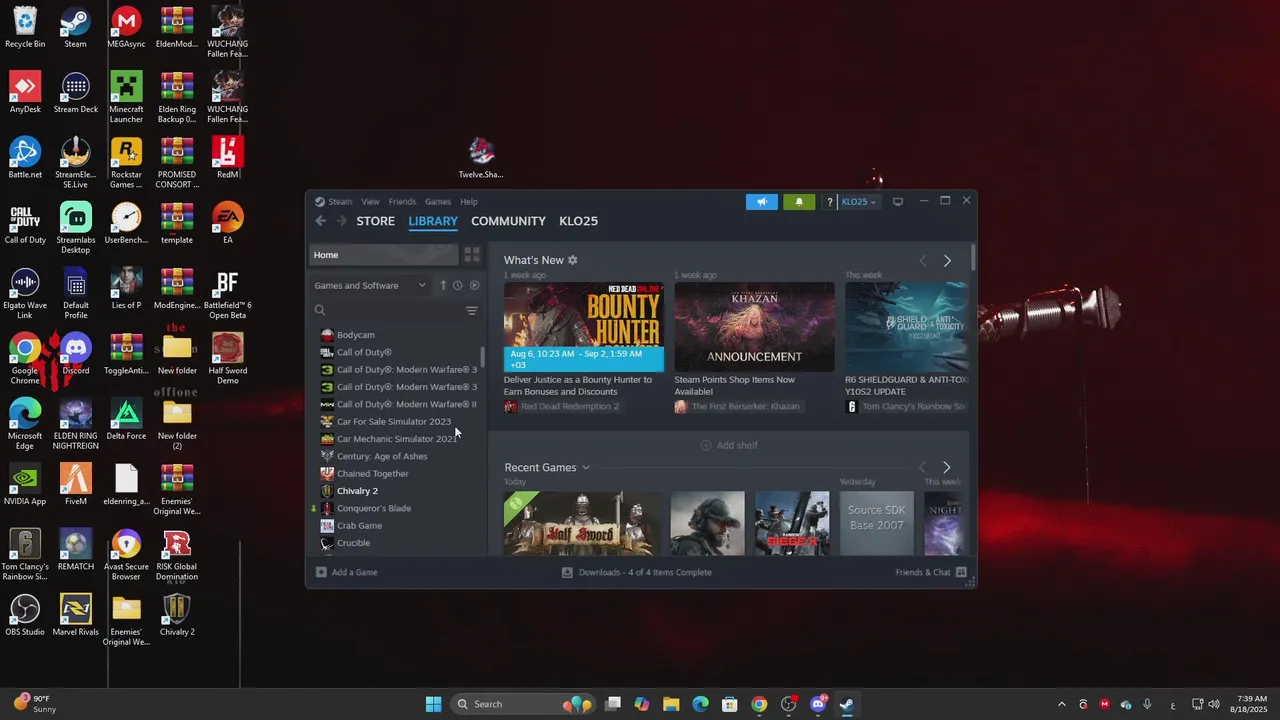Open What's New settings gear
This screenshot has height=720, width=1280.
tap(572, 260)
